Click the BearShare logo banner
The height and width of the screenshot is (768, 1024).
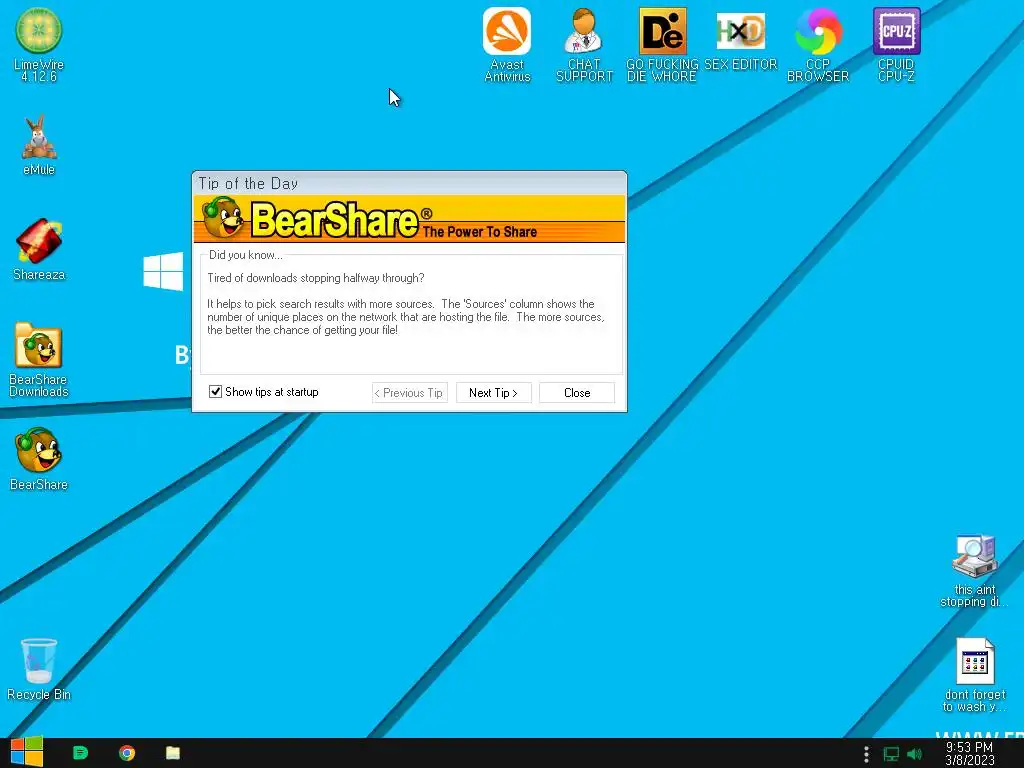tap(409, 219)
